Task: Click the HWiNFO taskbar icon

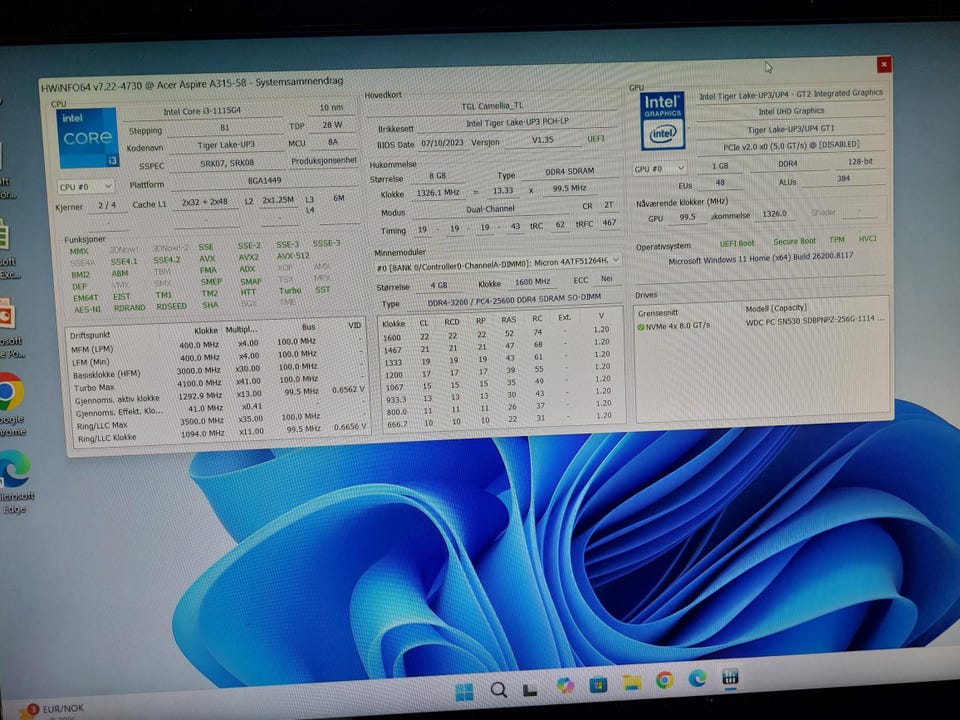Action: [730, 677]
